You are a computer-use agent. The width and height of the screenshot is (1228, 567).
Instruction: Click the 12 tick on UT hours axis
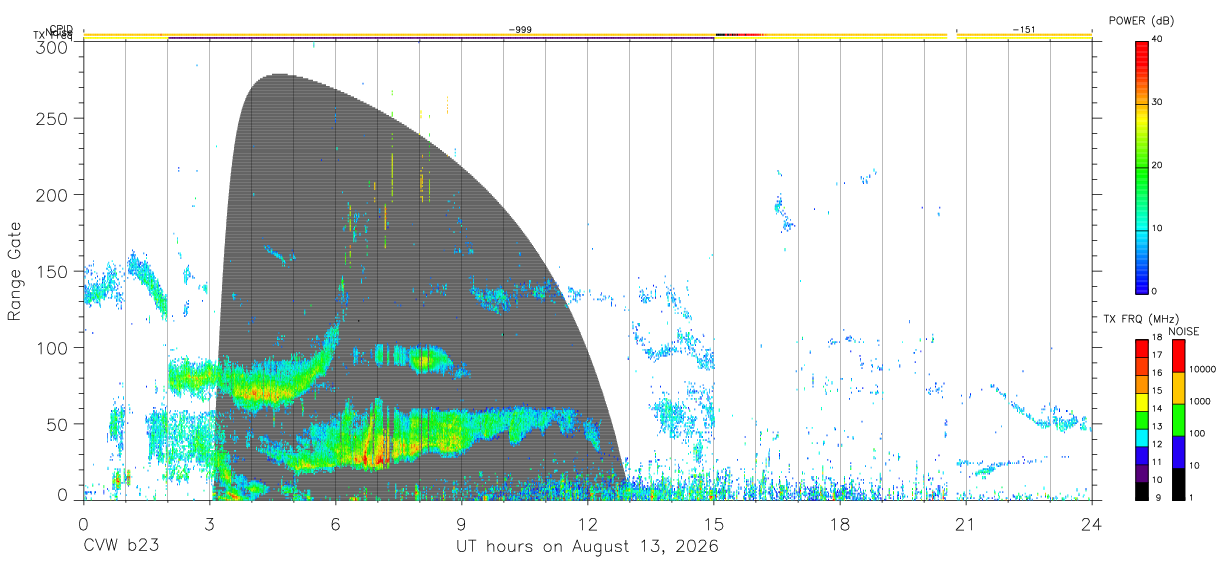point(588,523)
